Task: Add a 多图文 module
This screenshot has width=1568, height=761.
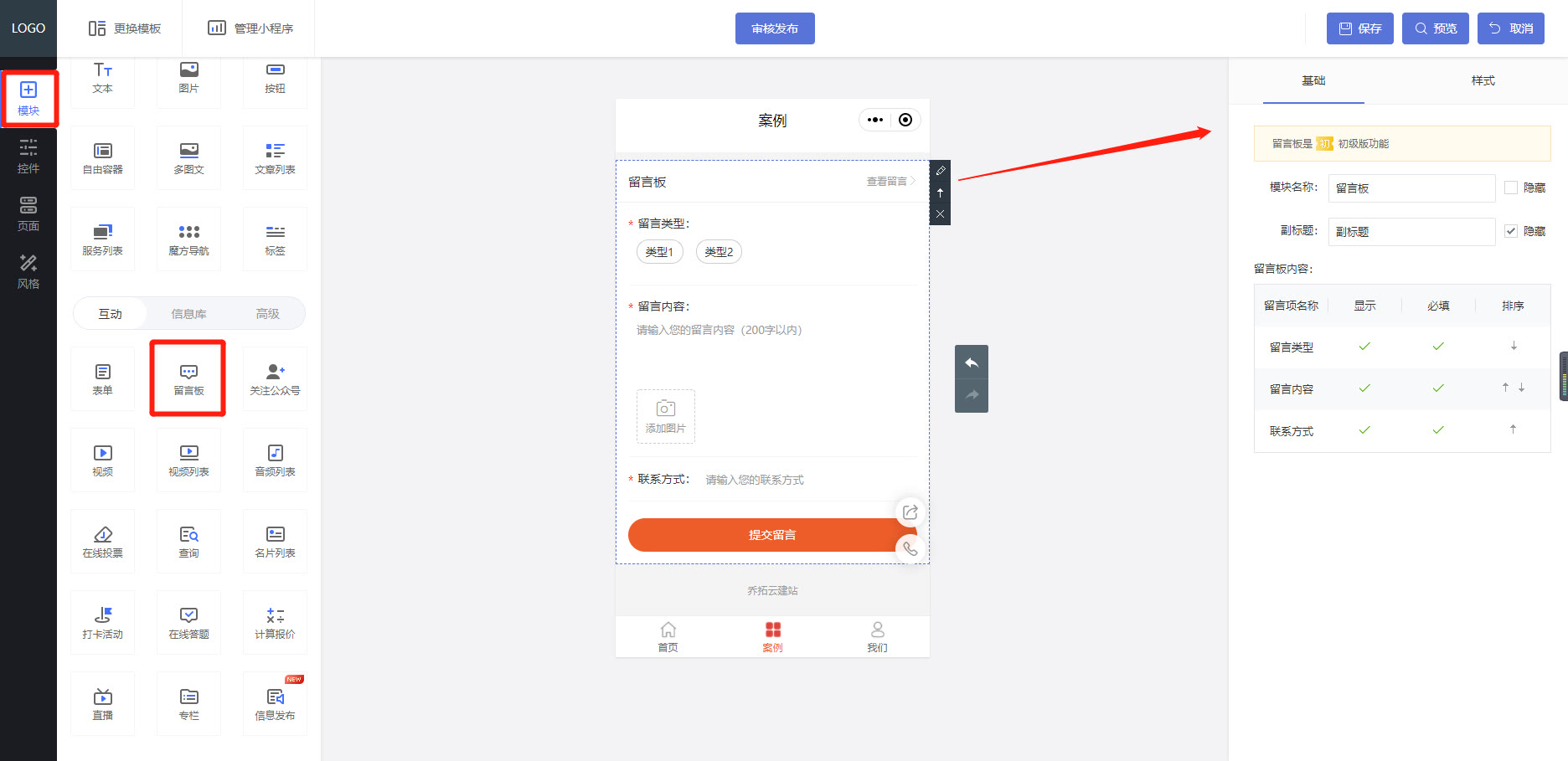Action: (188, 158)
